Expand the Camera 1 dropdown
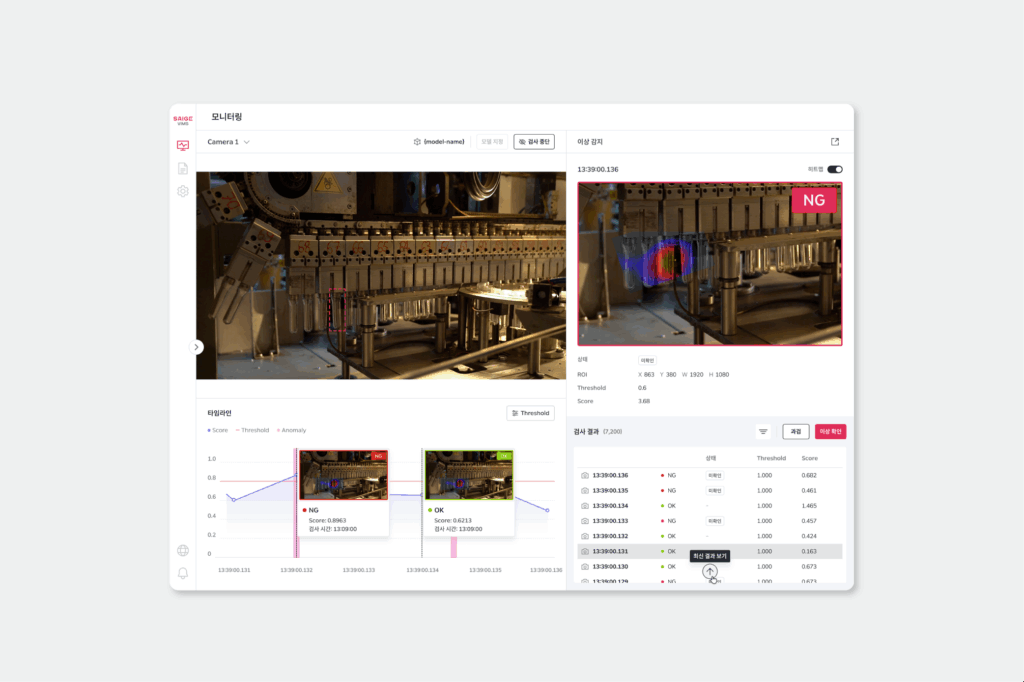Viewport: 1024px width, 682px height. coord(229,142)
